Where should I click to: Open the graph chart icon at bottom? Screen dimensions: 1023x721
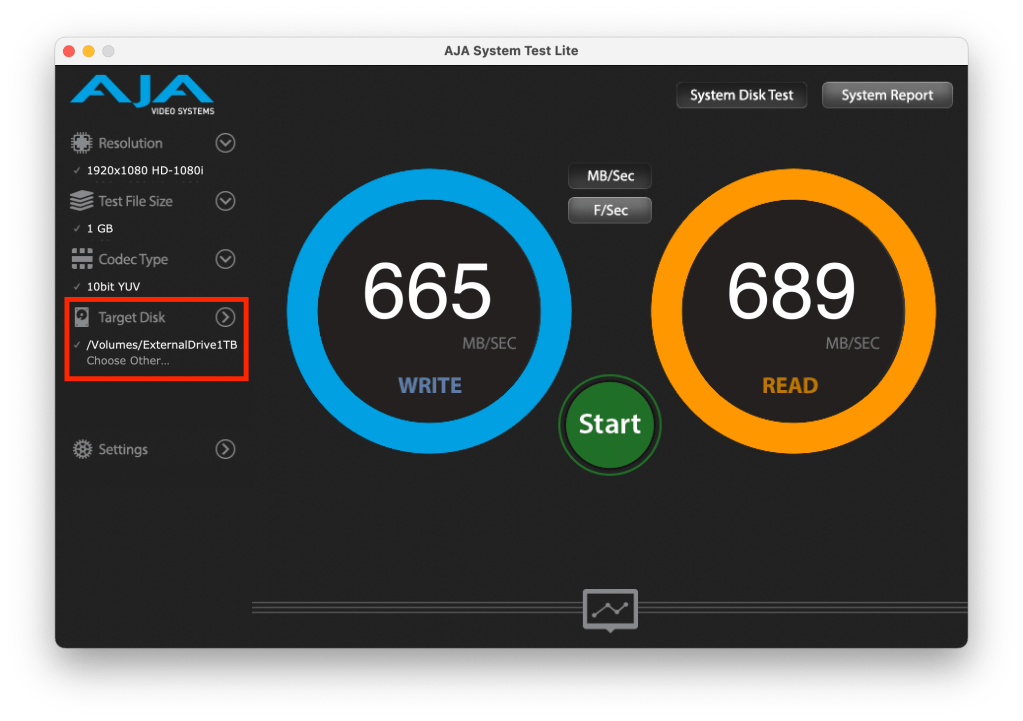[x=610, y=609]
